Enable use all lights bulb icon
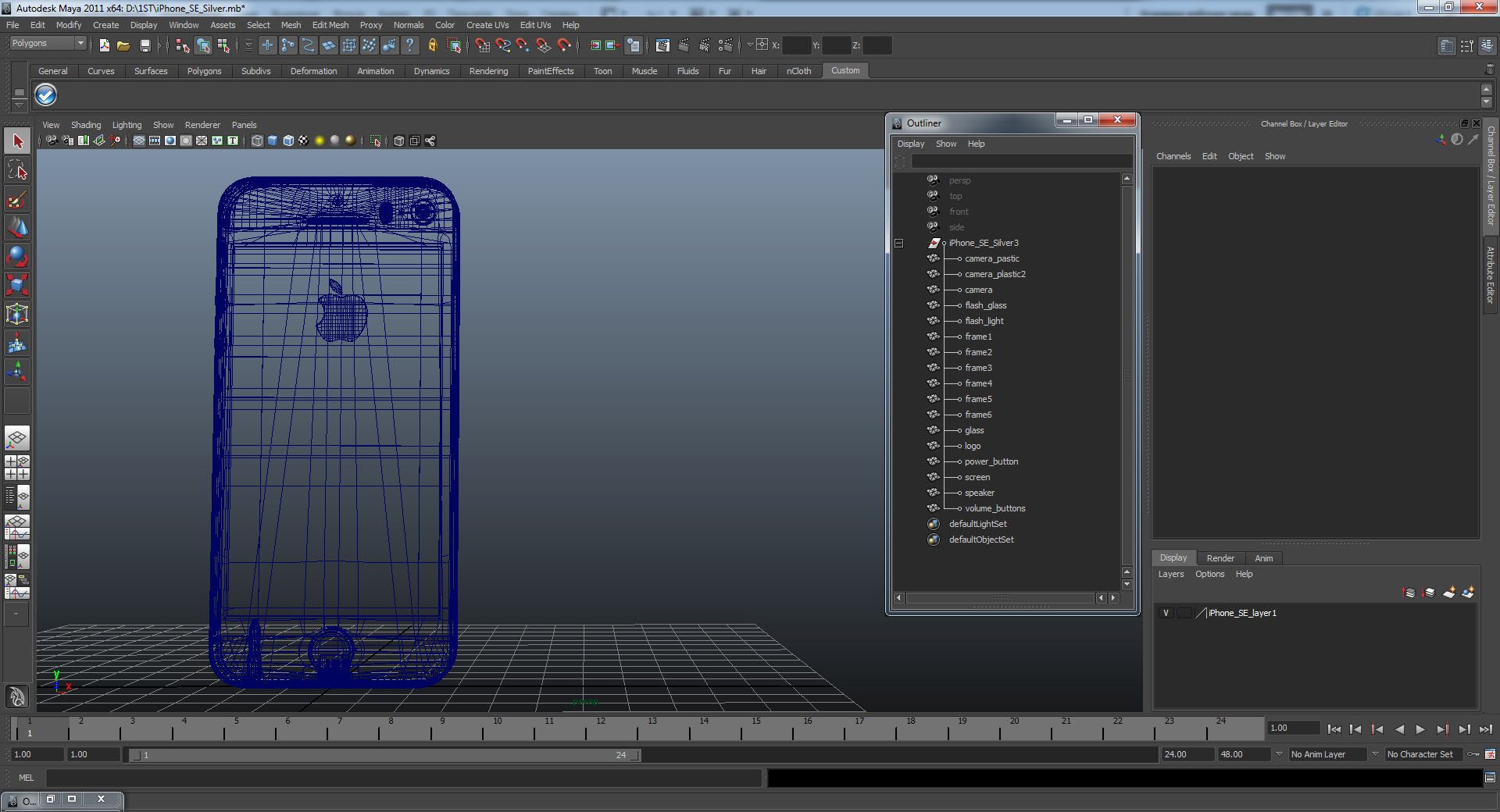The width and height of the screenshot is (1500, 812). click(x=319, y=141)
